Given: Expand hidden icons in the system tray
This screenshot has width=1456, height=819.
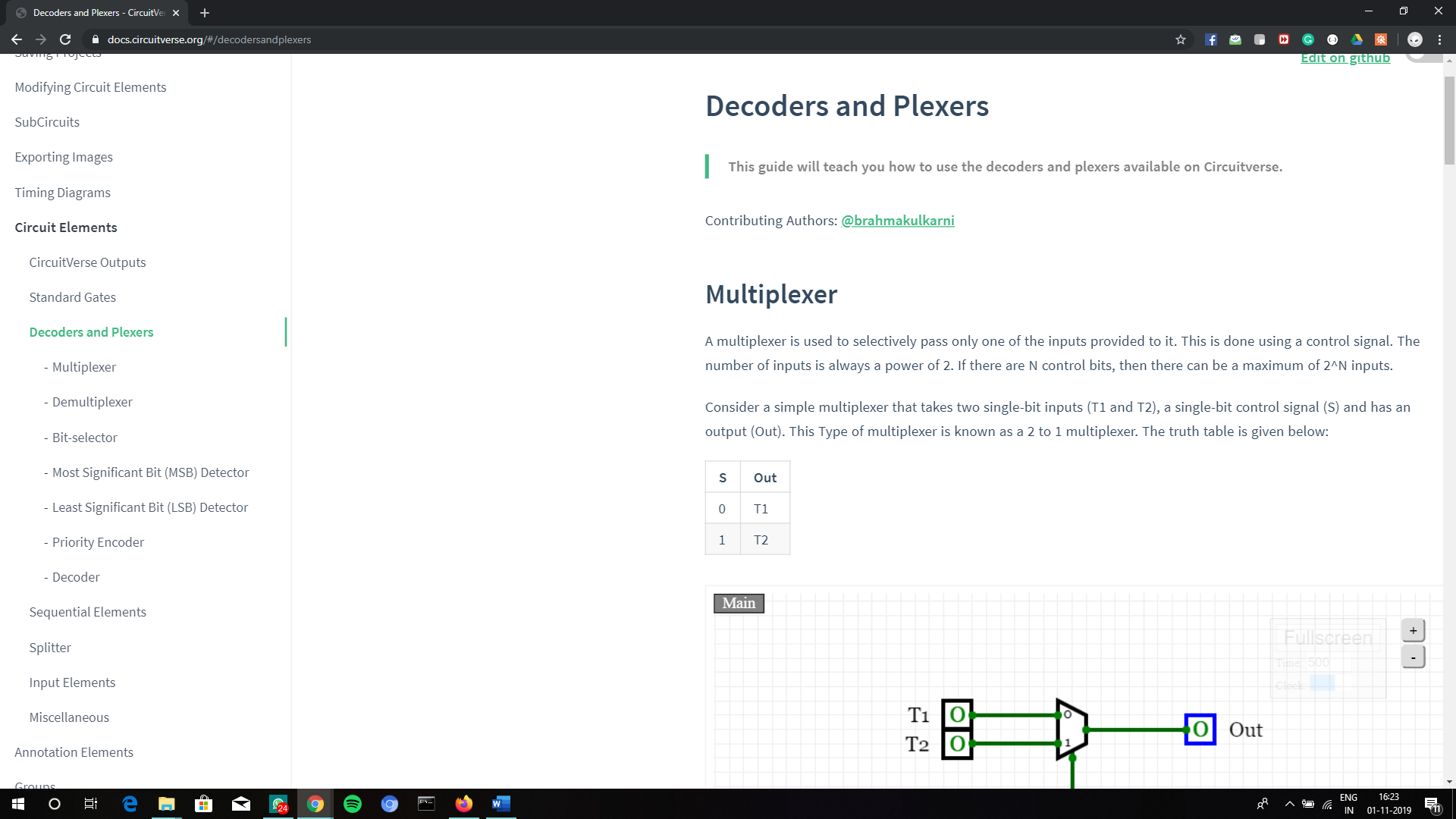Looking at the screenshot, I should coord(1289,804).
